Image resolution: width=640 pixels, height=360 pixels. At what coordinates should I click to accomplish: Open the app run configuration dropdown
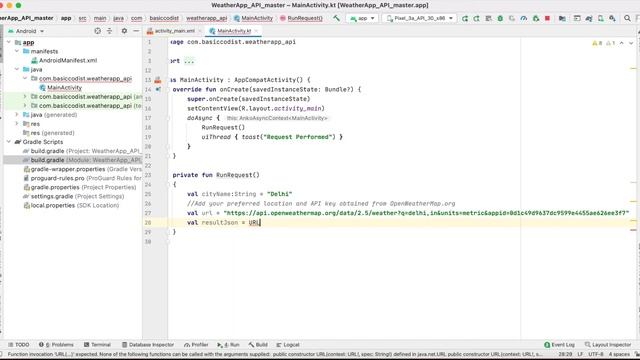tap(362, 18)
